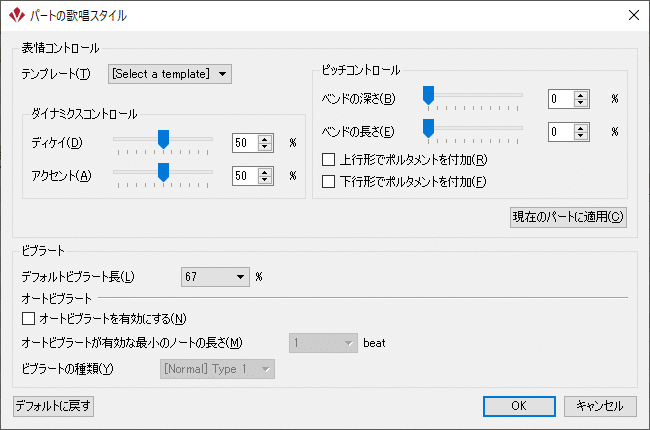
Task: Click the ベンドの深さ value input field
Action: pos(561,99)
